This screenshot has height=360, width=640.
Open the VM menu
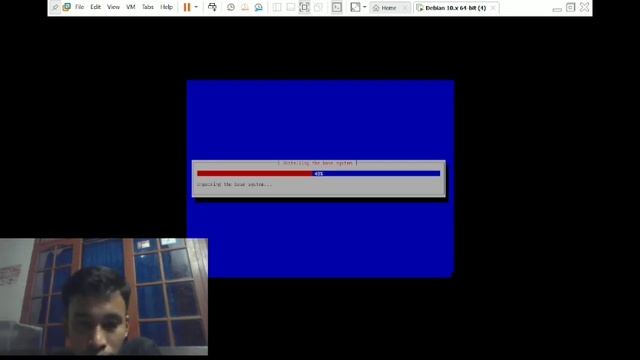click(x=131, y=7)
